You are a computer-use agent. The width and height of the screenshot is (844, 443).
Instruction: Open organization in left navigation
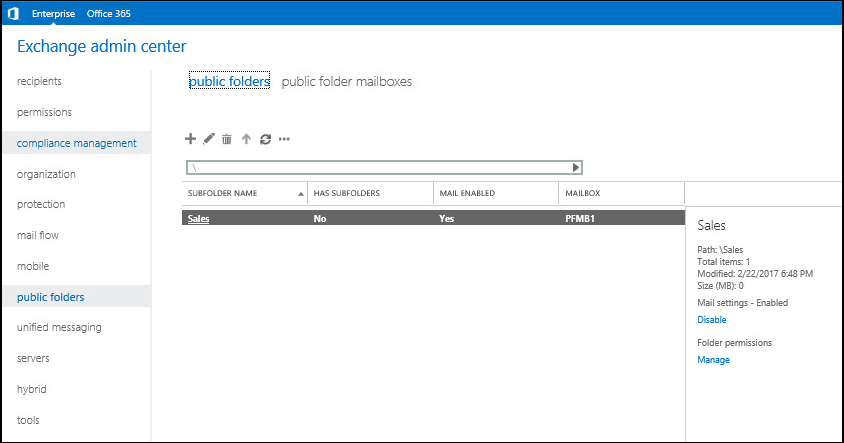[46, 174]
